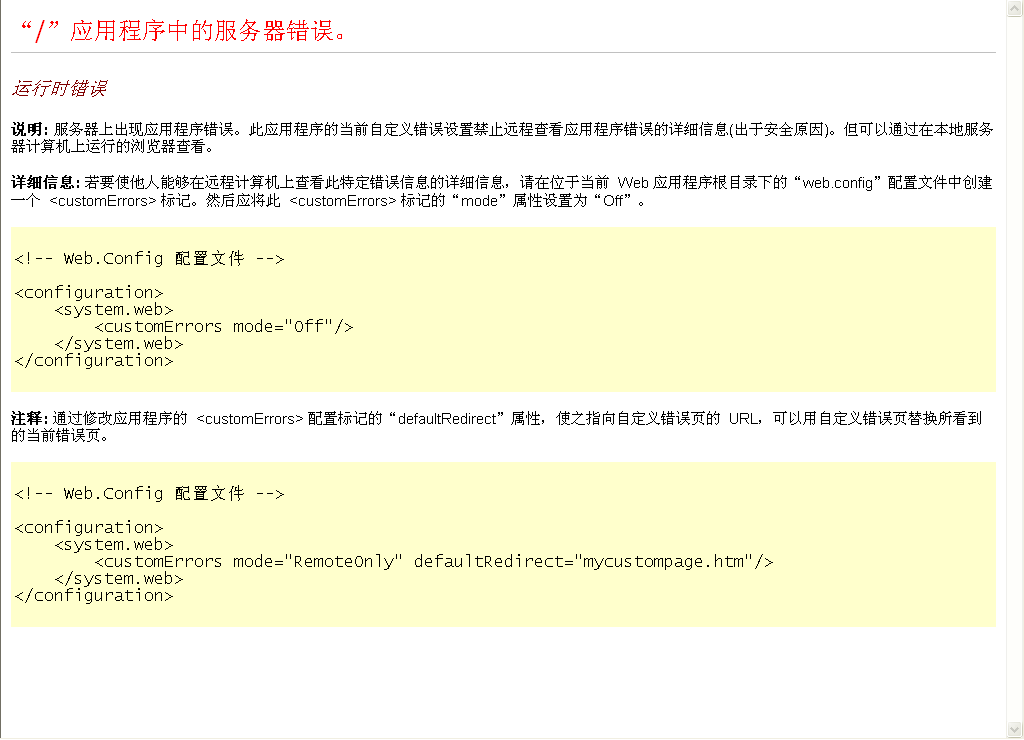1024x740 pixels.
Task: Click closing </configuration> tag in second code block
Action: click(94, 596)
